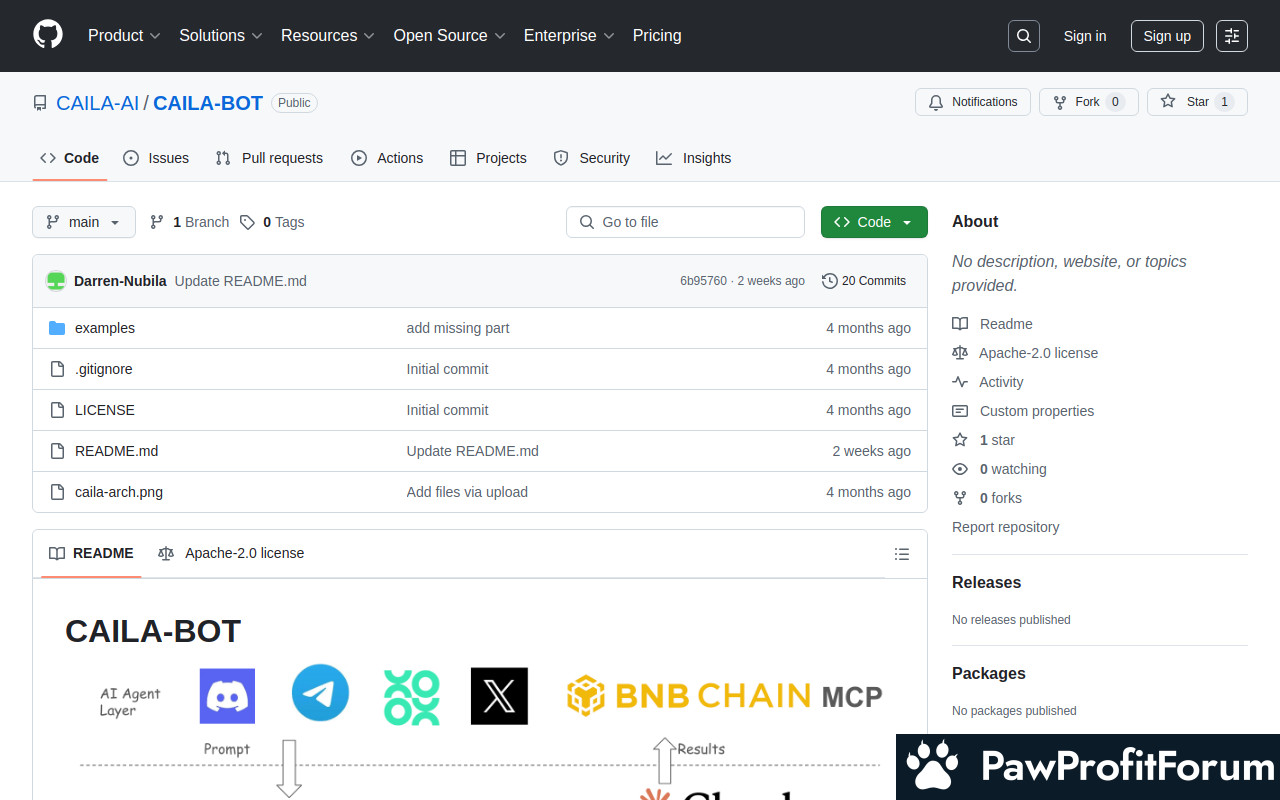Click the Go to file field
The image size is (1280, 800).
tap(686, 222)
